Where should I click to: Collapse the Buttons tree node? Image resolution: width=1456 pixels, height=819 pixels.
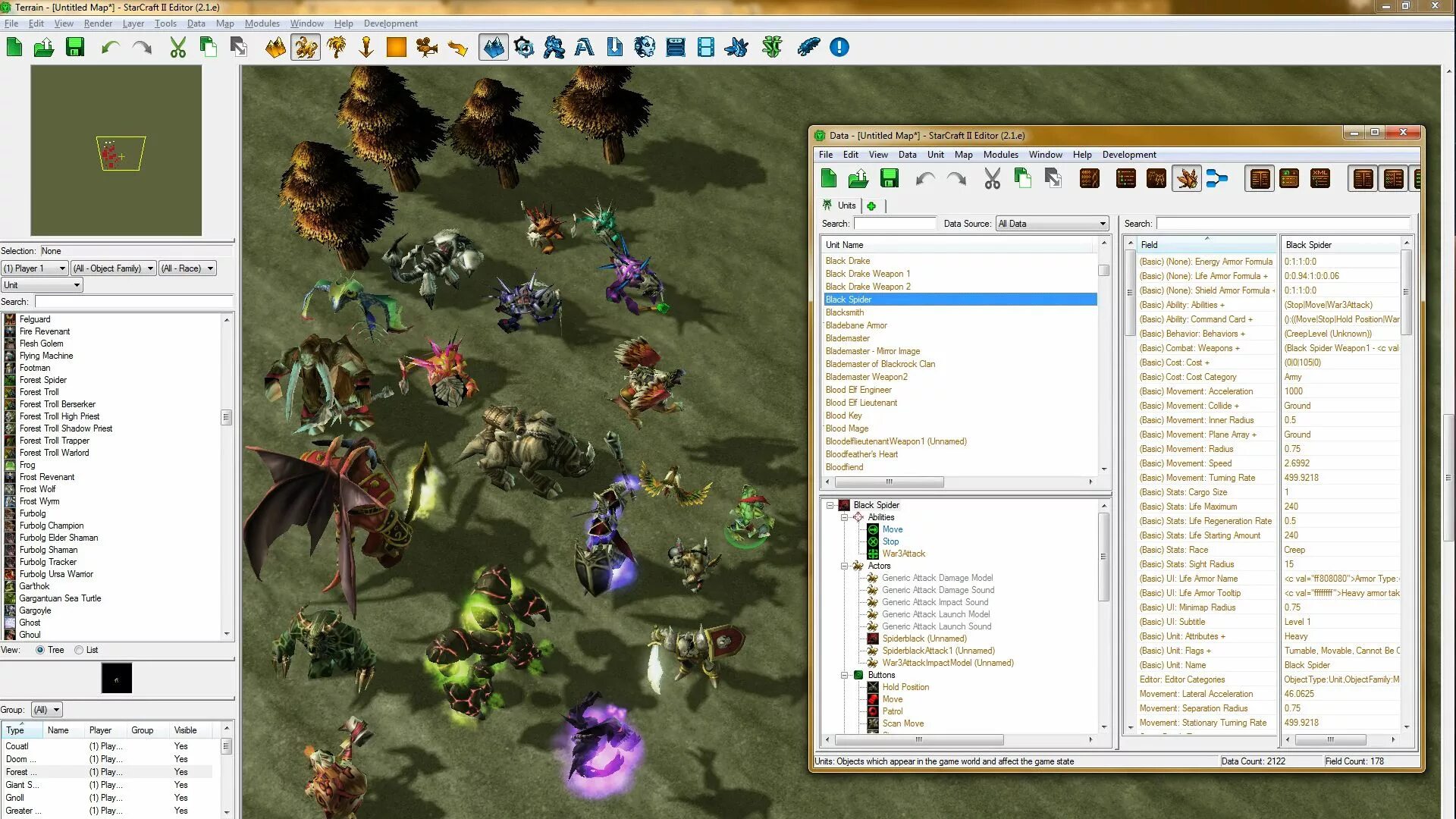tap(844, 675)
